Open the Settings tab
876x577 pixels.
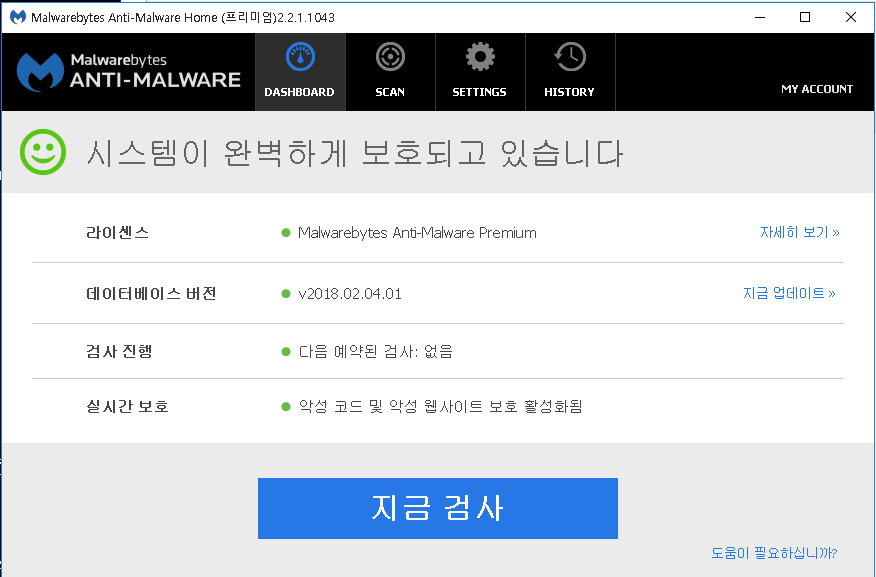[x=480, y=72]
